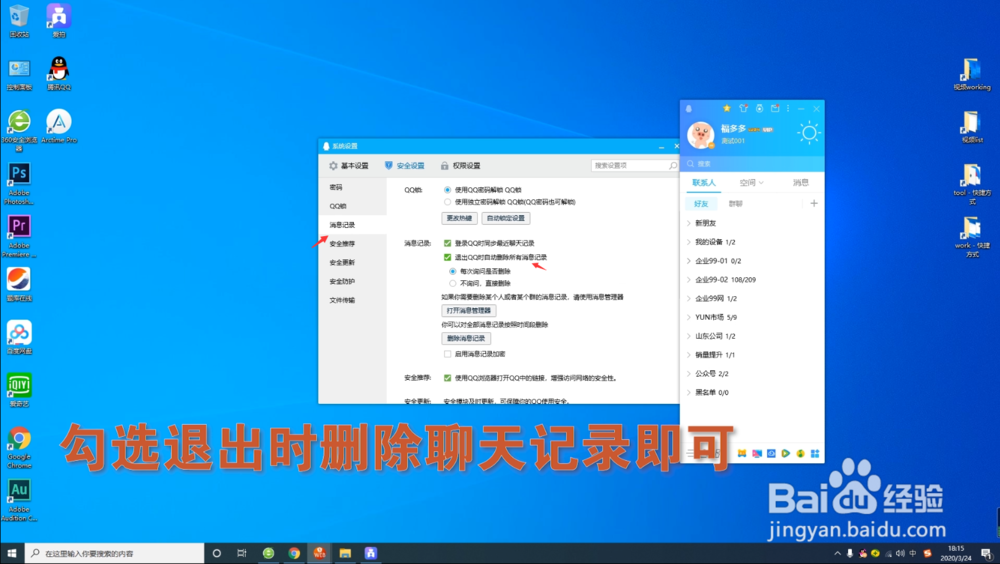This screenshot has width=1000, height=564.
Task: Open File Explorer from the taskbar
Action: (345, 553)
